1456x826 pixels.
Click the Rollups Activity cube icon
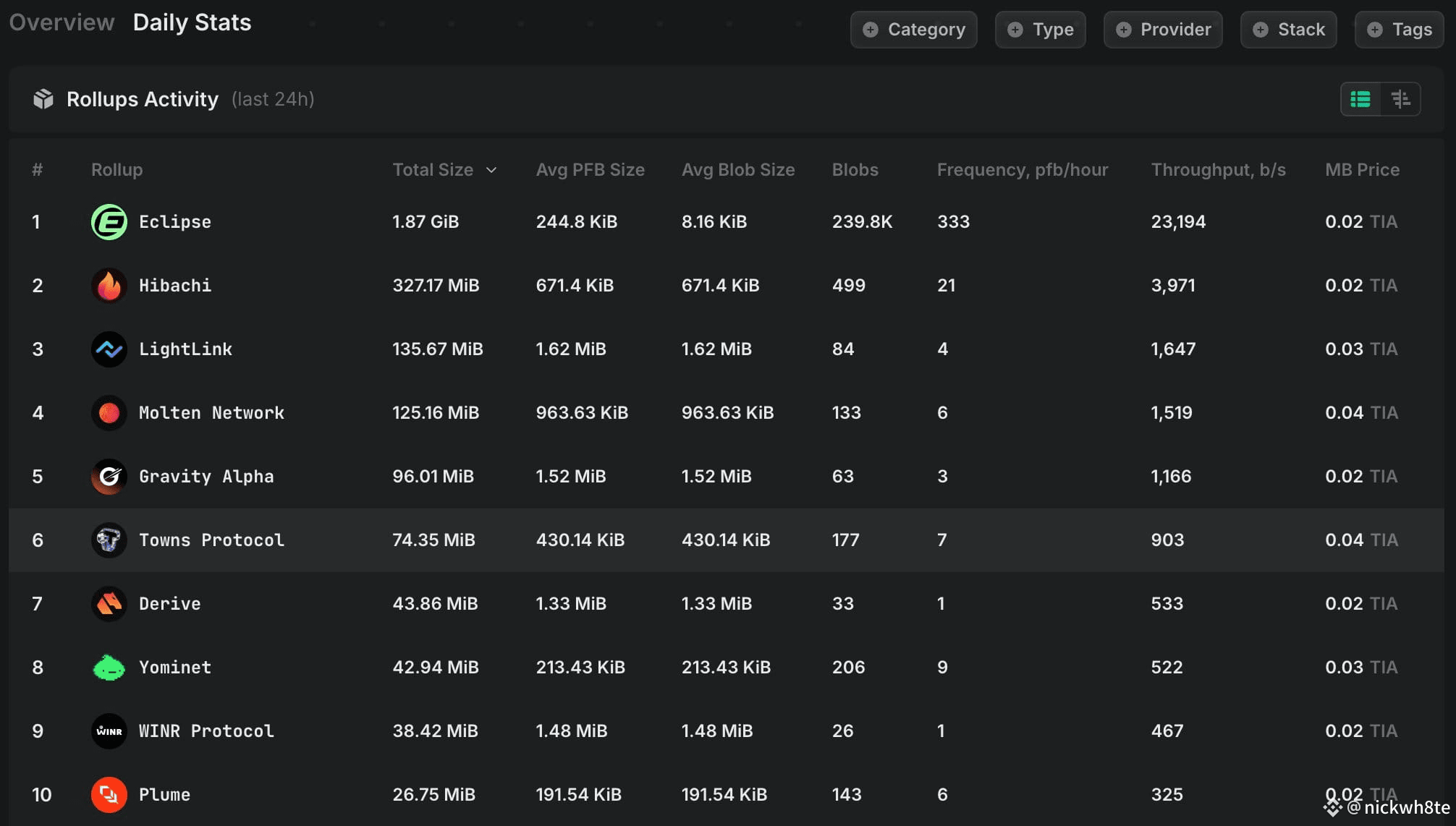43,99
